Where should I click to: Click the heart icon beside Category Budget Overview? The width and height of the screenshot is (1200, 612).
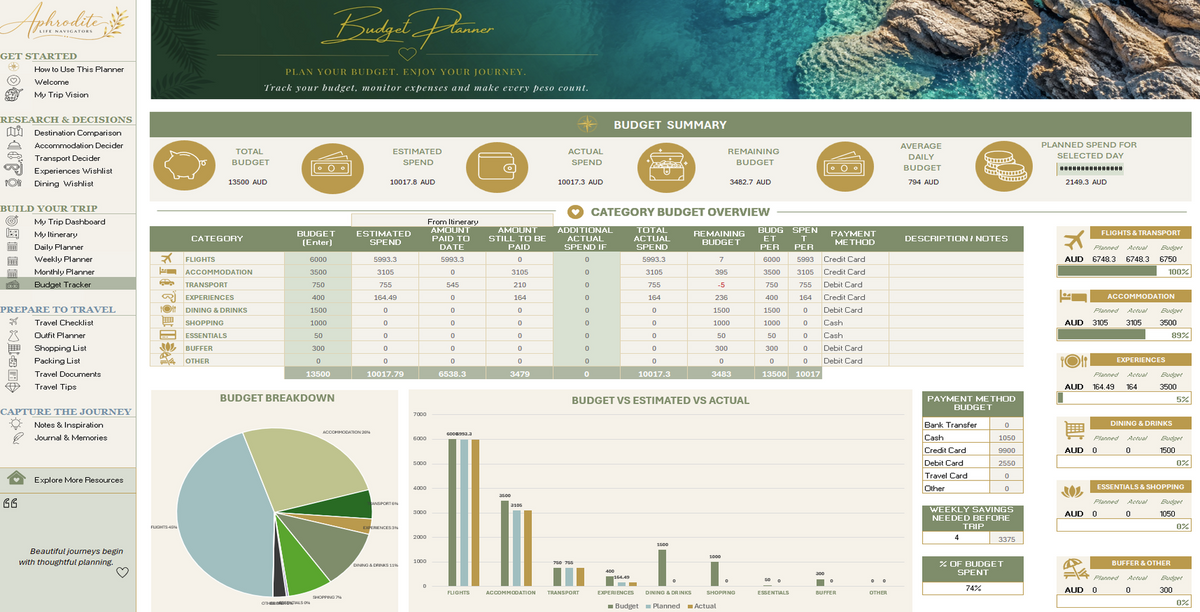pyautogui.click(x=575, y=212)
